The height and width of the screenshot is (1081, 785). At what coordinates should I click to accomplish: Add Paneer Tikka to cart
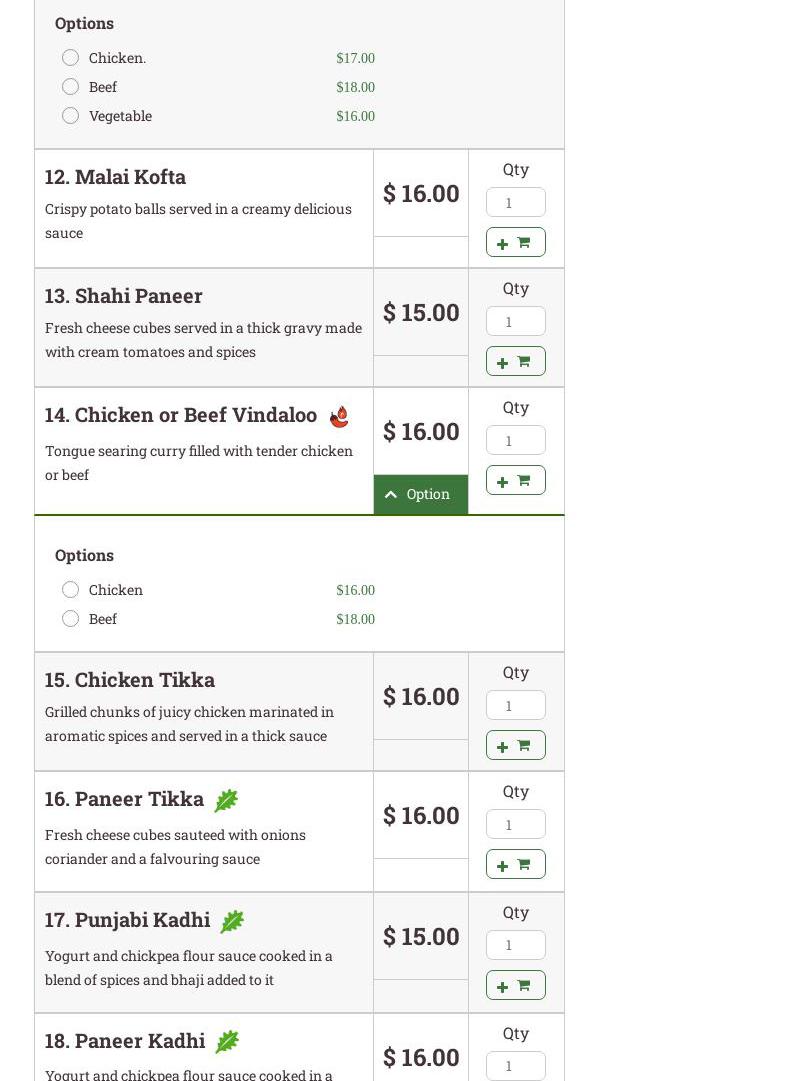pos(515,864)
